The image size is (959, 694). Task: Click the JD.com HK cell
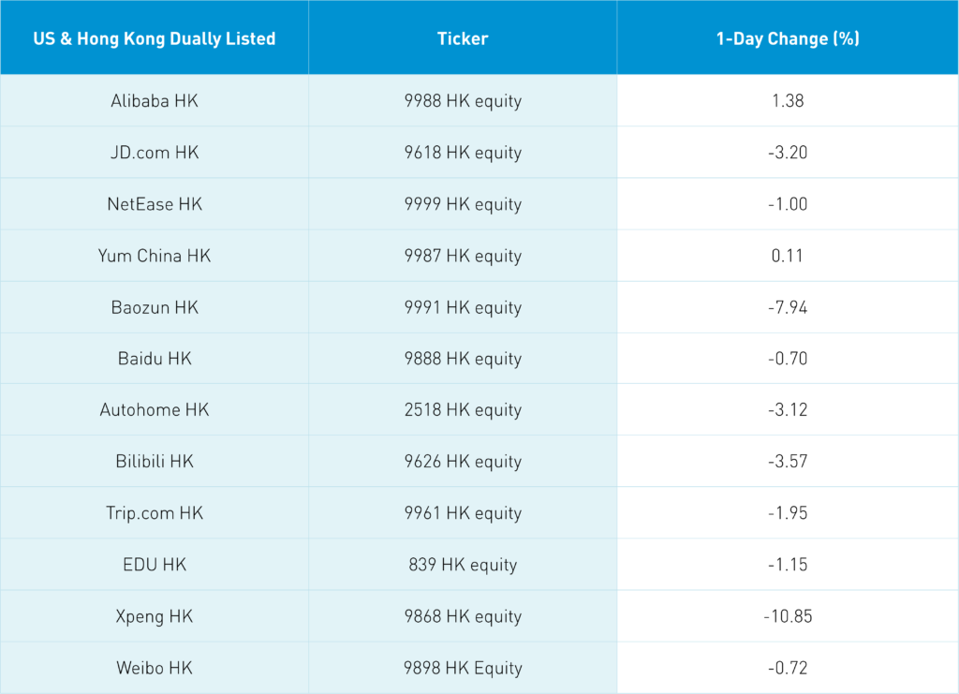[154, 153]
